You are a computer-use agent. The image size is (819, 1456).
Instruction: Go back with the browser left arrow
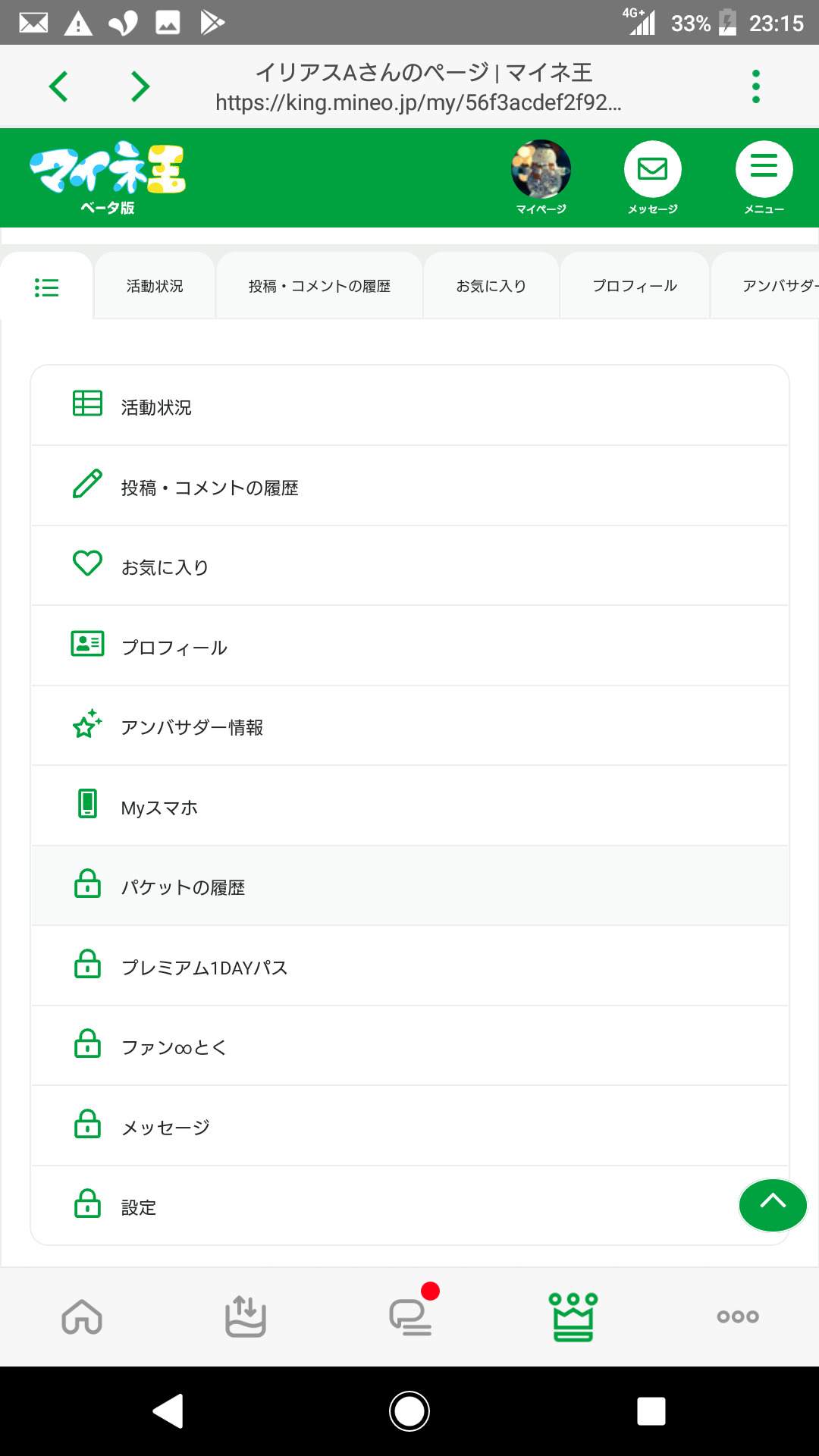pyautogui.click(x=58, y=86)
